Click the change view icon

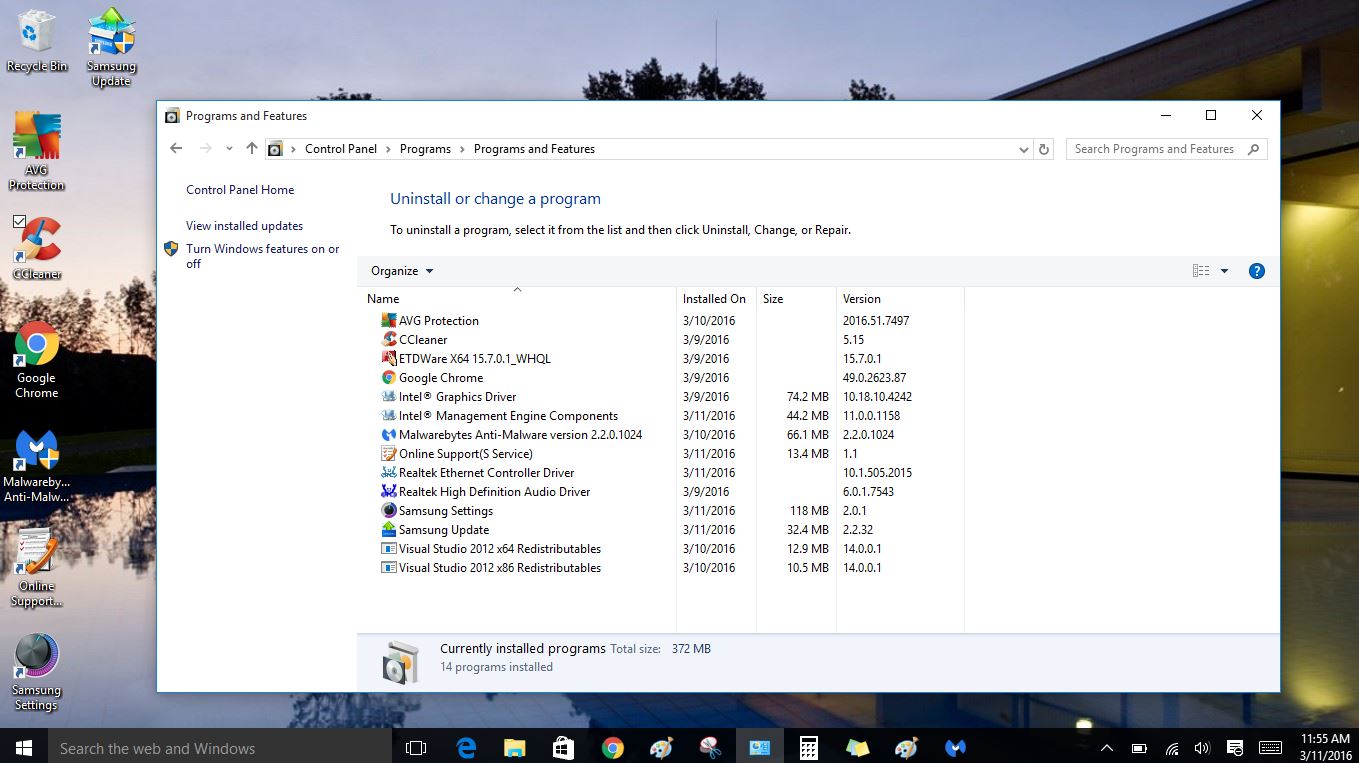tap(1201, 271)
